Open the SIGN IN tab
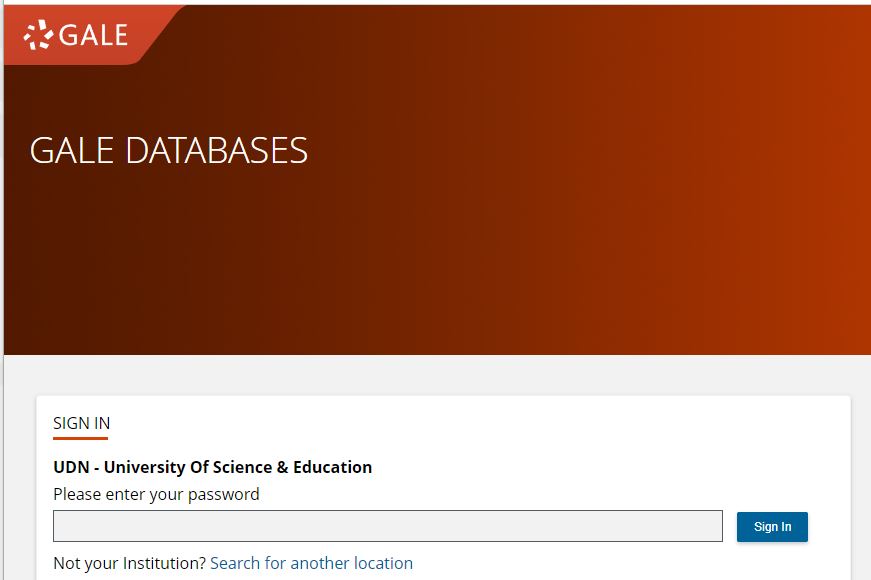 (x=82, y=423)
